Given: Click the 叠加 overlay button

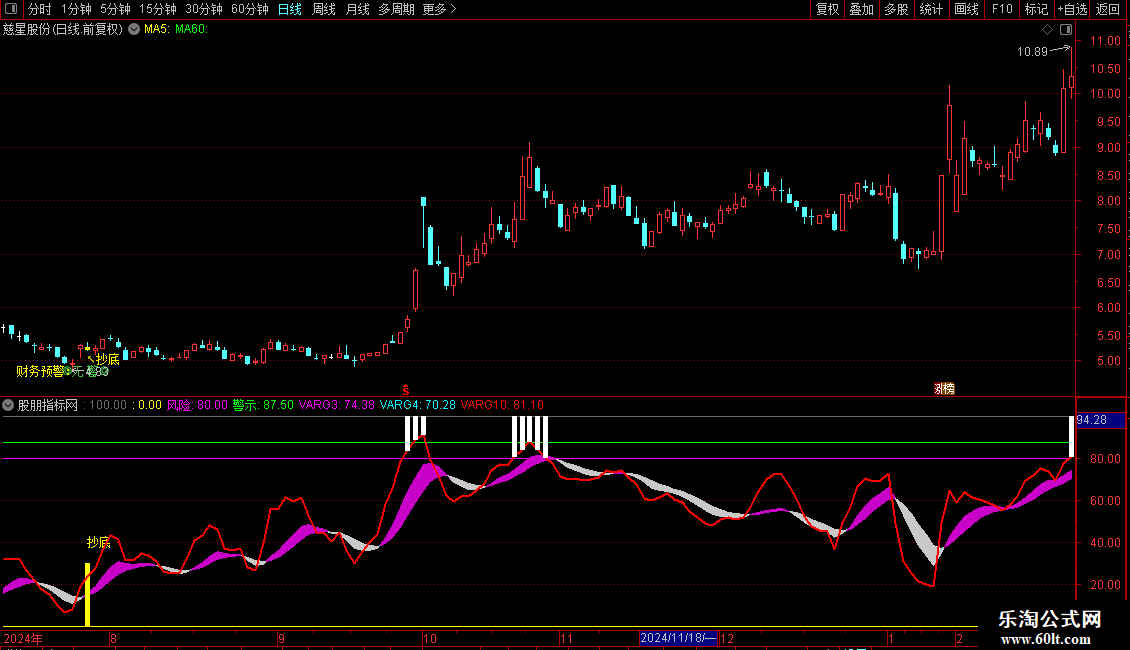Looking at the screenshot, I should [861, 9].
